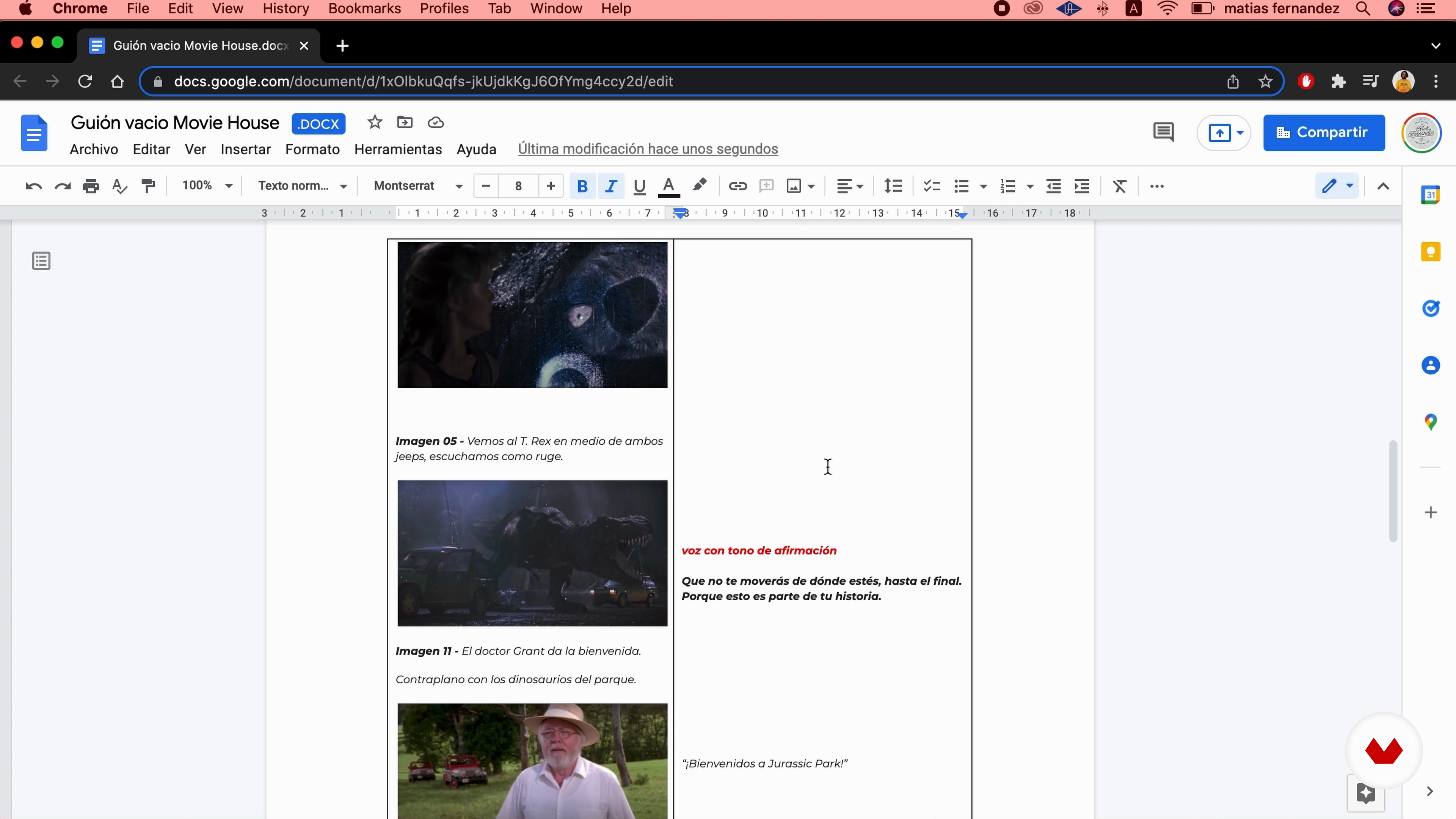
Task: Apply numbered list
Action: 1007,186
